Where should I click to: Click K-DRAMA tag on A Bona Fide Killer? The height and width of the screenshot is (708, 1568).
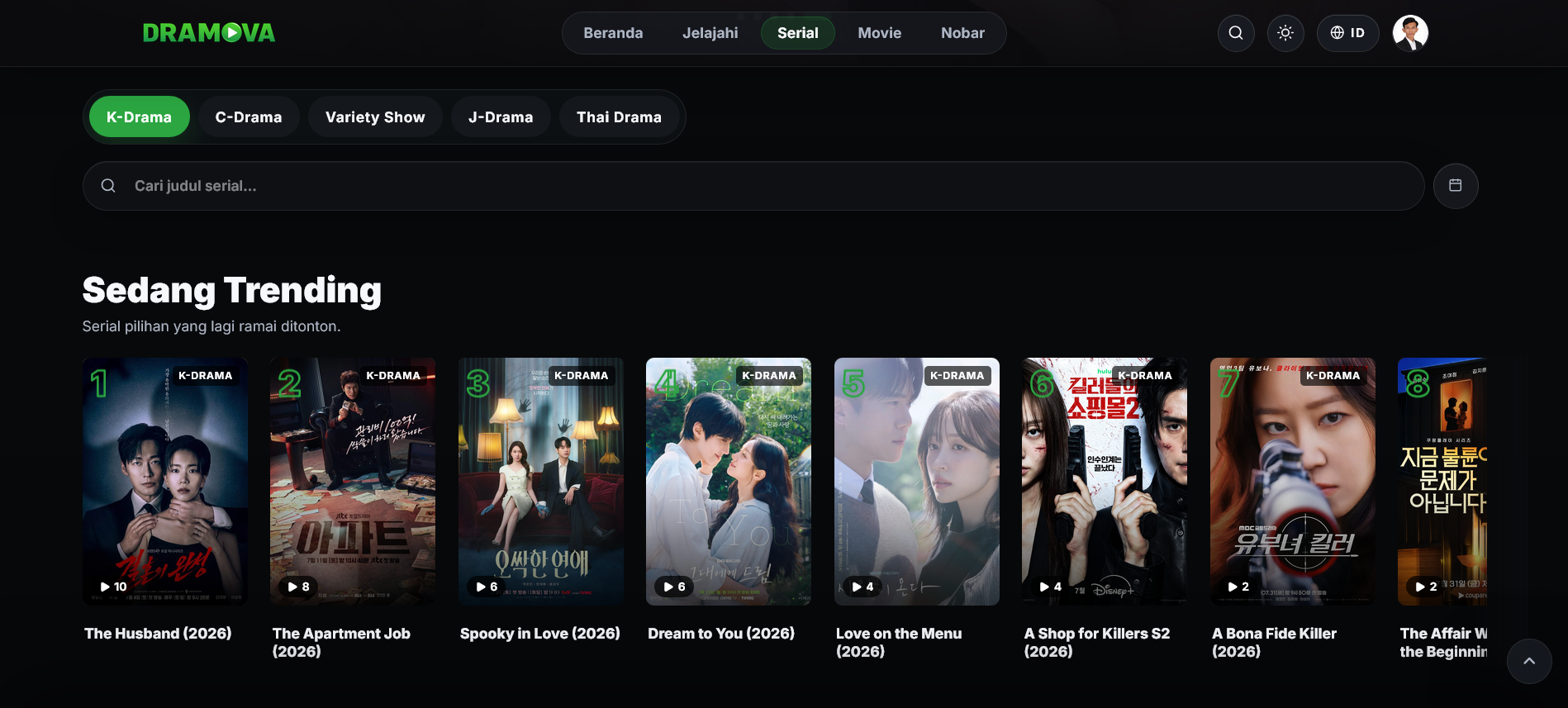click(x=1333, y=376)
